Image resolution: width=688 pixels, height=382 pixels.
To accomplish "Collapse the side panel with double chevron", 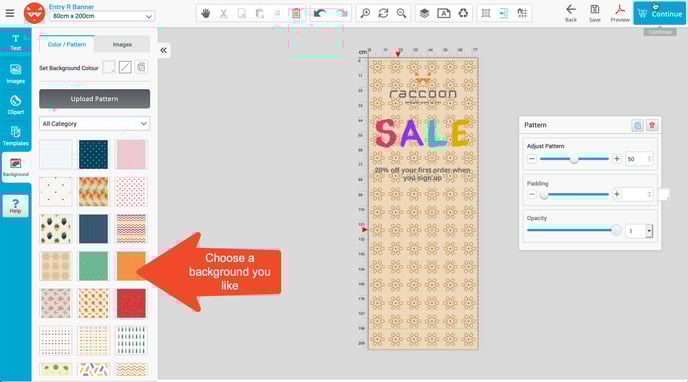I will (x=163, y=50).
